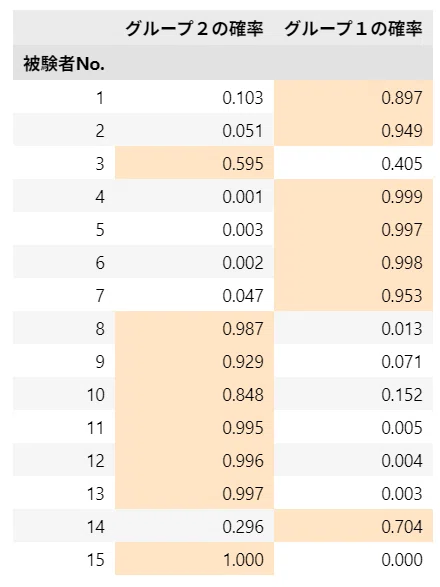Image resolution: width=440 pixels, height=587 pixels.
Task: Select cell 0.051 in row 2
Action: [x=194, y=130]
